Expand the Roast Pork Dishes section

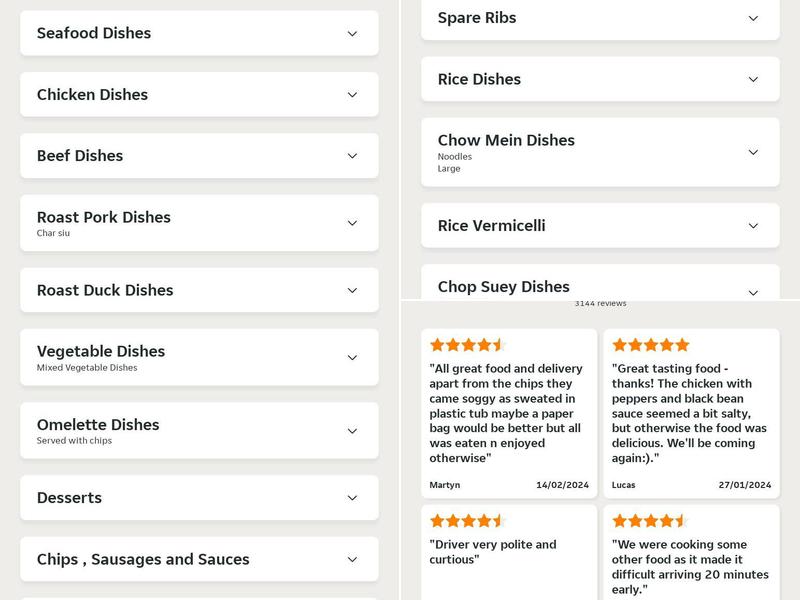[199, 223]
